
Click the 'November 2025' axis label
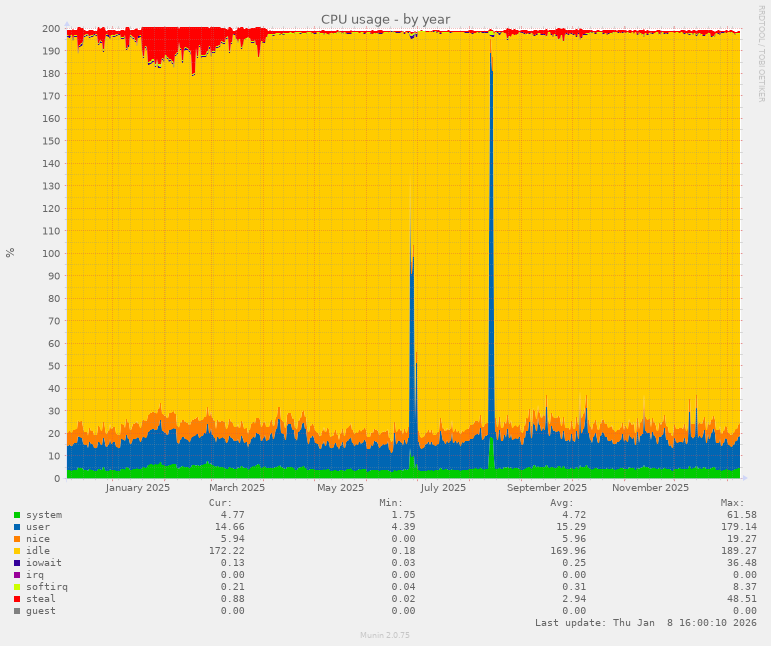point(650,488)
